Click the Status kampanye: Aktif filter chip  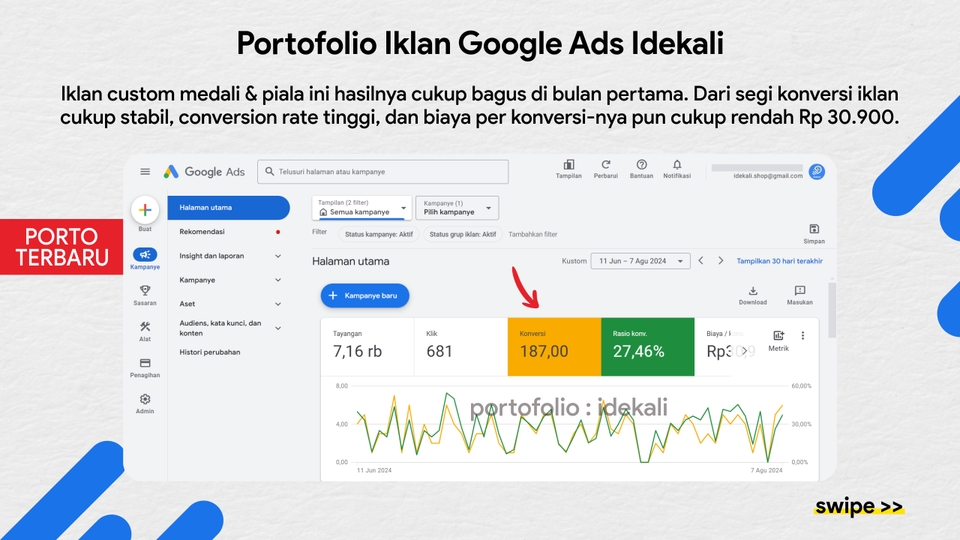click(379, 234)
